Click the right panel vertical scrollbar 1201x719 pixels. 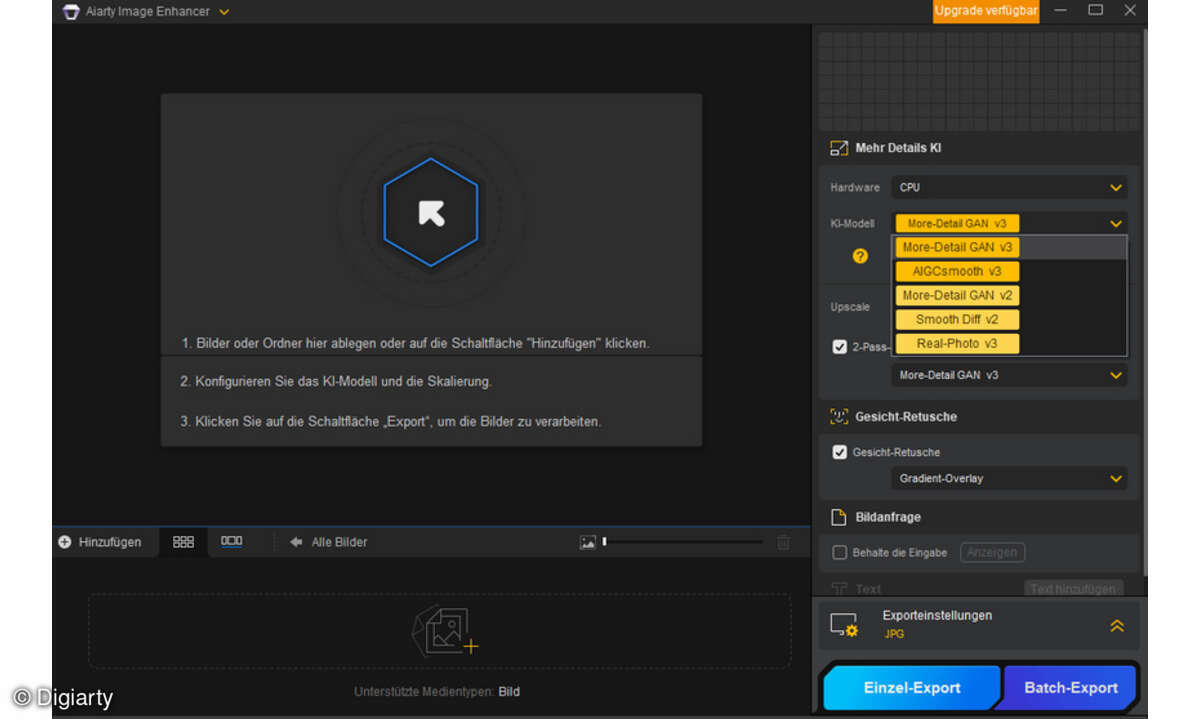click(x=1144, y=300)
